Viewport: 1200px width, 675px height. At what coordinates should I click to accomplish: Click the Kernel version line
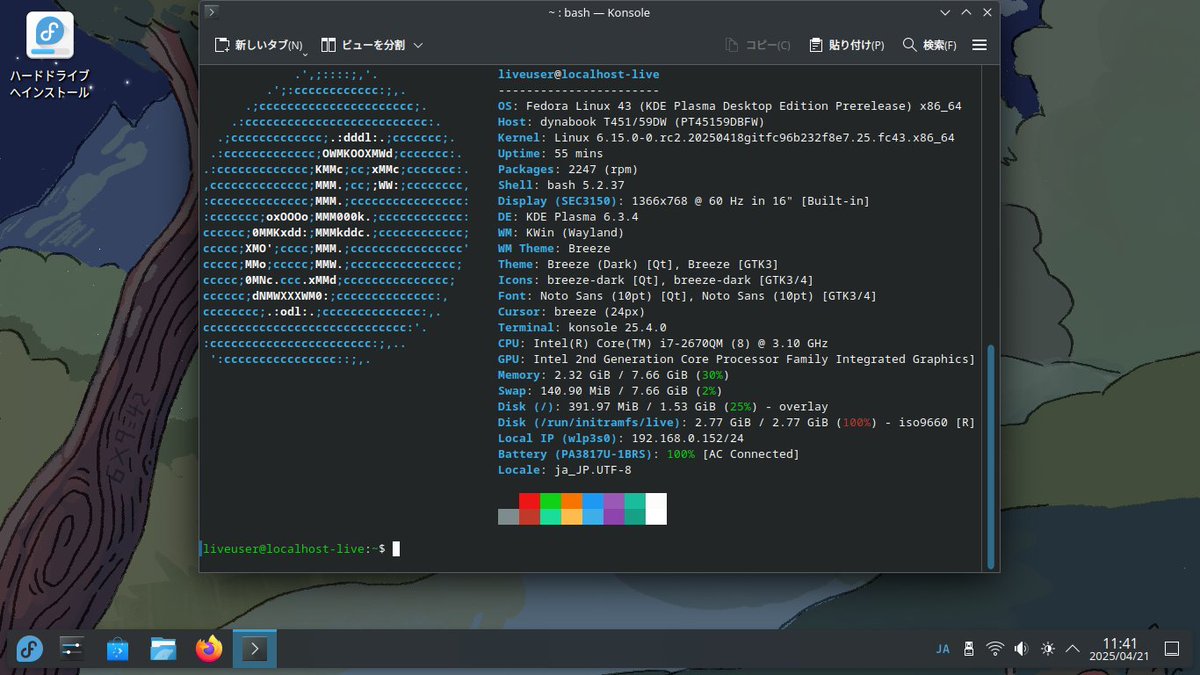point(726,138)
